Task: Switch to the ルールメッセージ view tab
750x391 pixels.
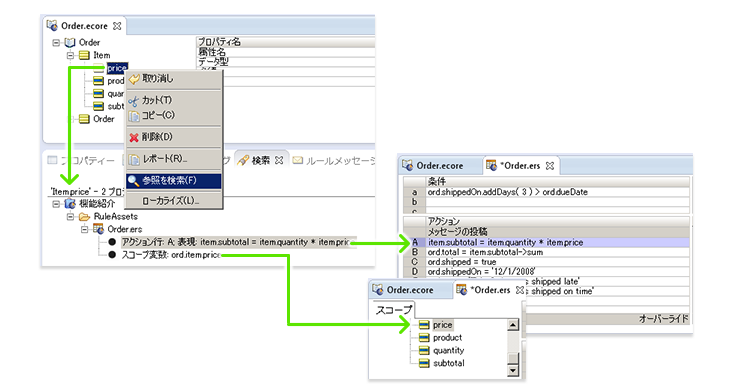Action: pos(333,161)
